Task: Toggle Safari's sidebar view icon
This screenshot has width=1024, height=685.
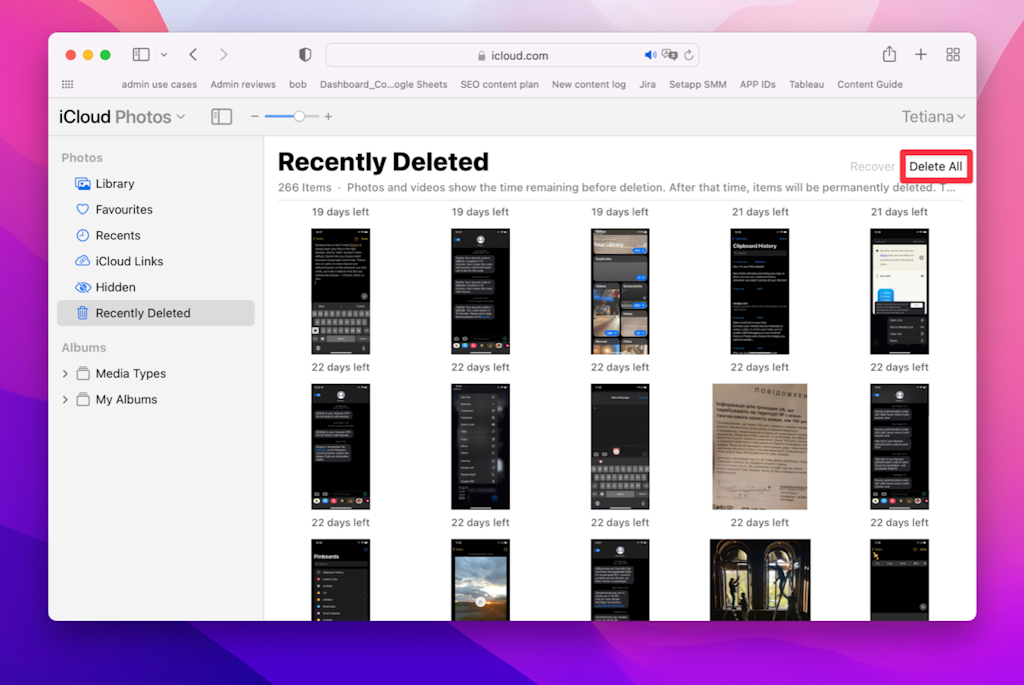Action: [x=140, y=54]
